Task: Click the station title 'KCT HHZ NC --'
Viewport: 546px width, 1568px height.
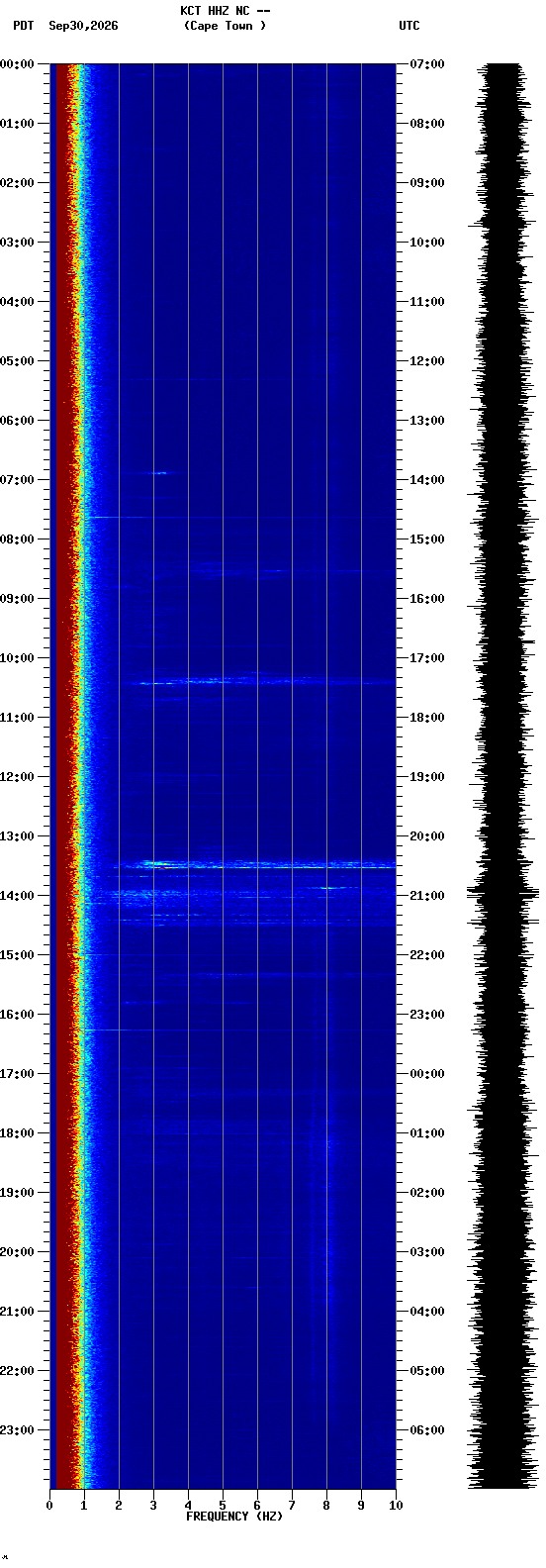Action: coord(226,11)
